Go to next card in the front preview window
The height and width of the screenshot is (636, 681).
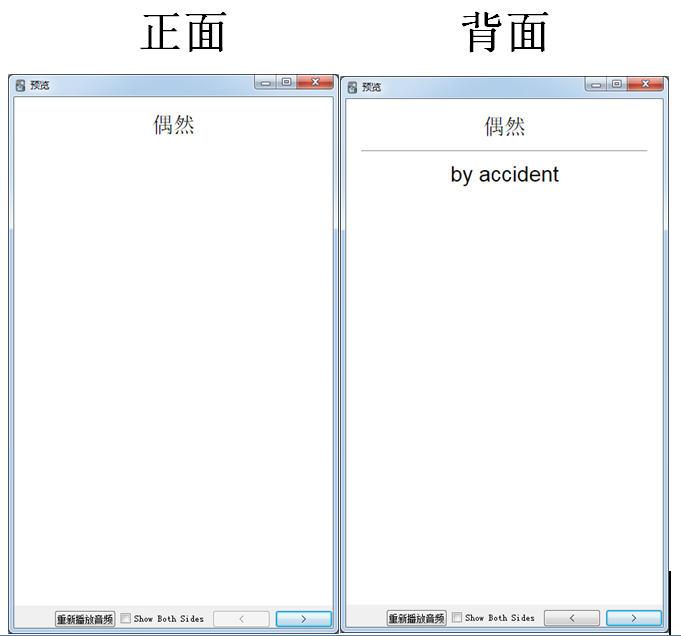click(x=304, y=619)
